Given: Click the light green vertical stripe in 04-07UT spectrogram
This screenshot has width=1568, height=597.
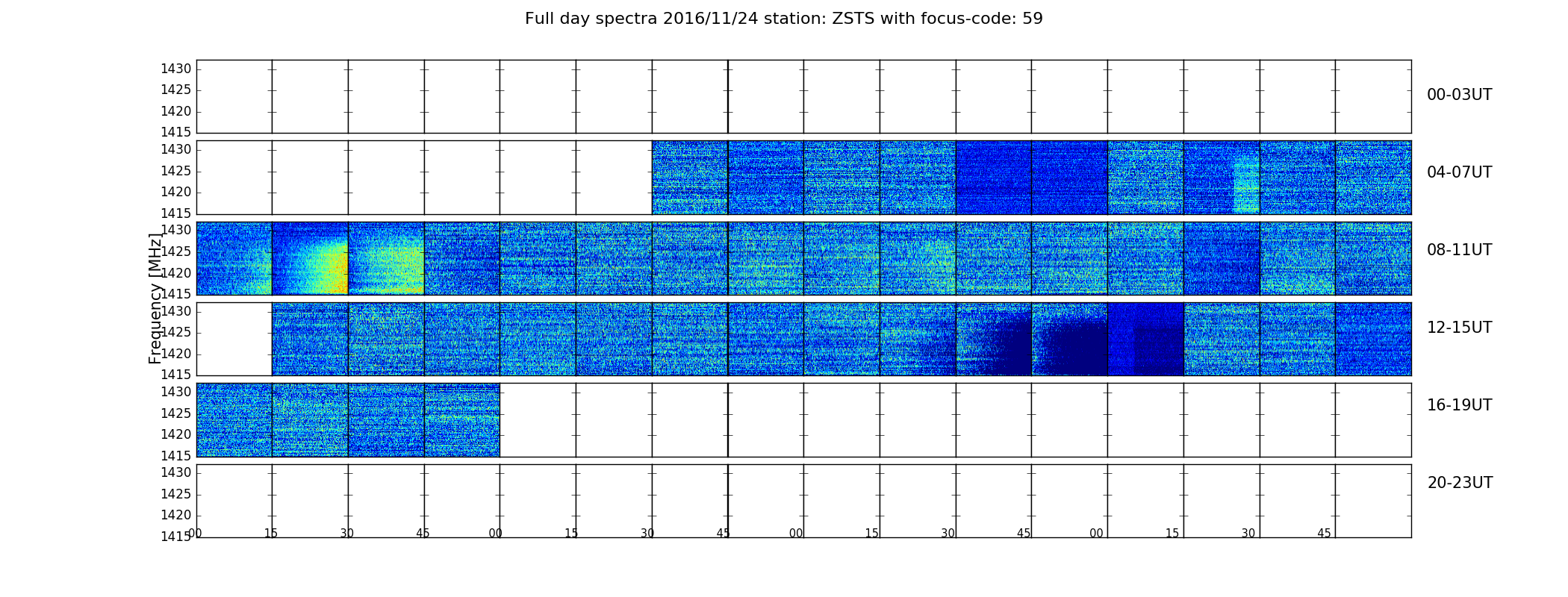Looking at the screenshot, I should pyautogui.click(x=1245, y=183).
